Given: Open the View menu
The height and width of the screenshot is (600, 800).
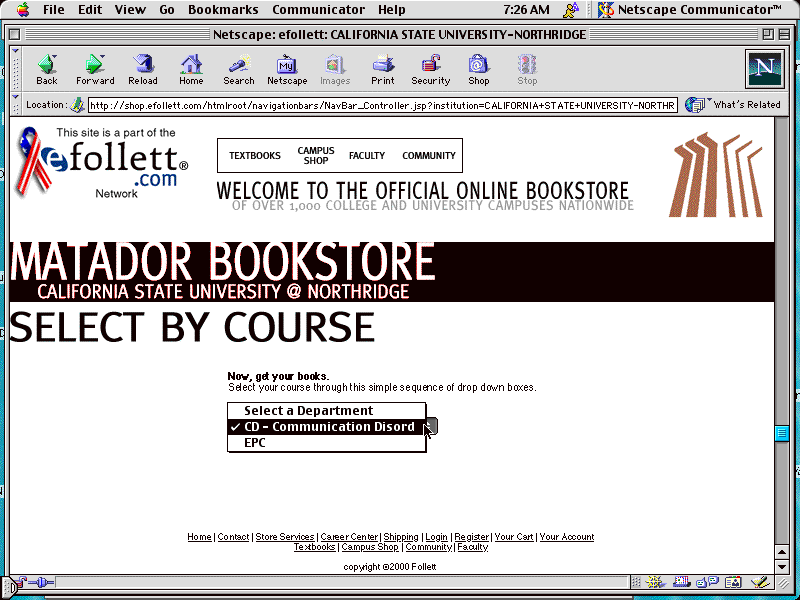Looking at the screenshot, I should (130, 10).
